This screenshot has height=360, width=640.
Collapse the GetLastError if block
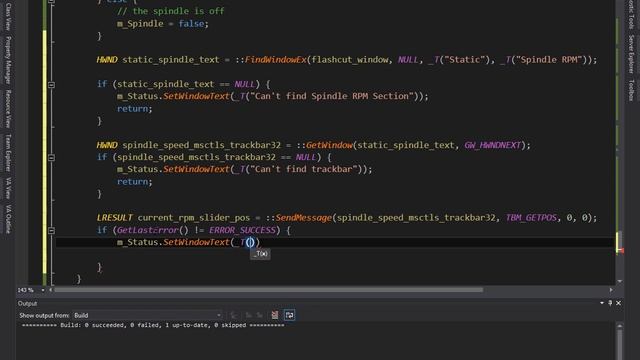coord(51,231)
